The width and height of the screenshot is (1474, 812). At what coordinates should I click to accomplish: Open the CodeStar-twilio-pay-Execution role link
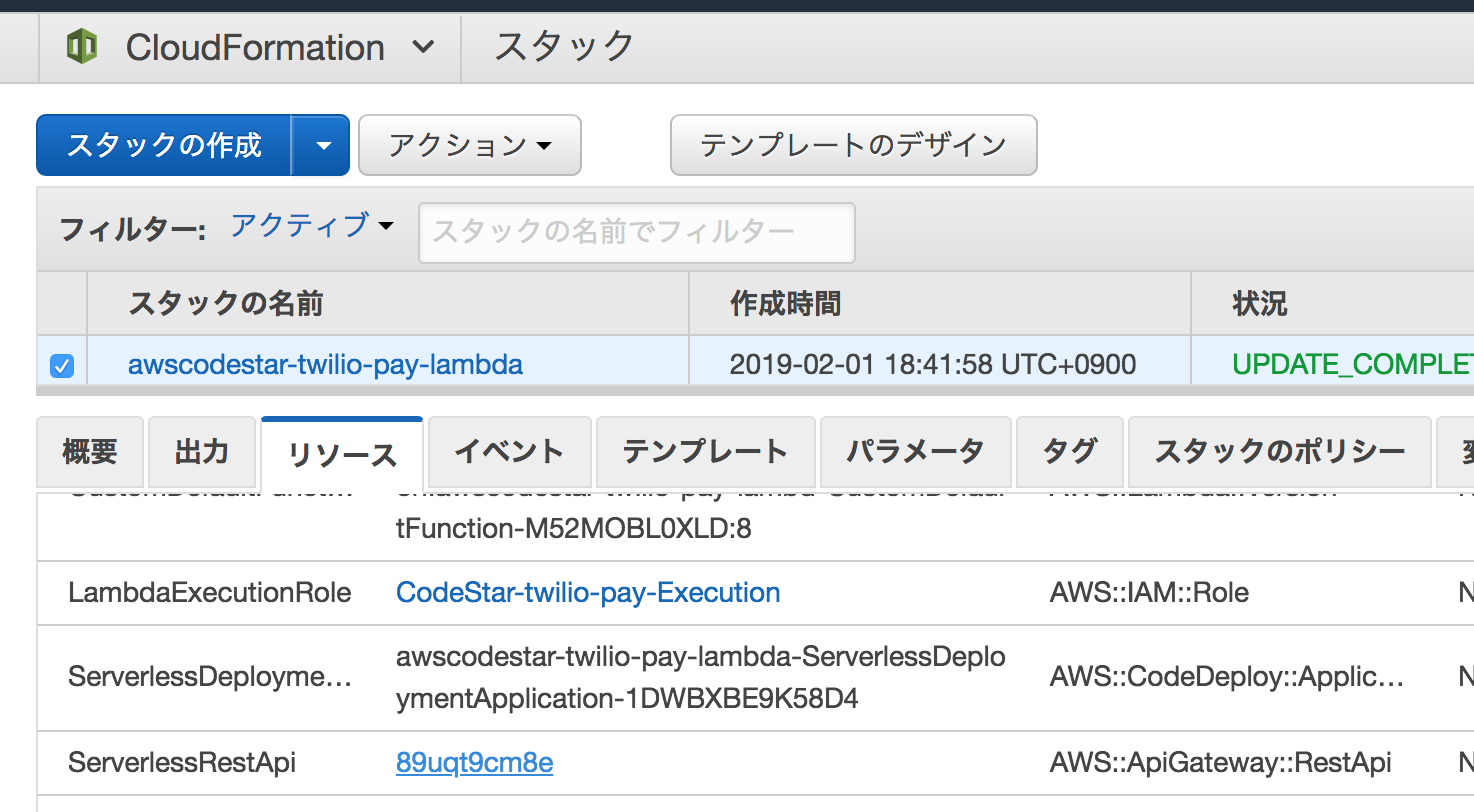(588, 592)
